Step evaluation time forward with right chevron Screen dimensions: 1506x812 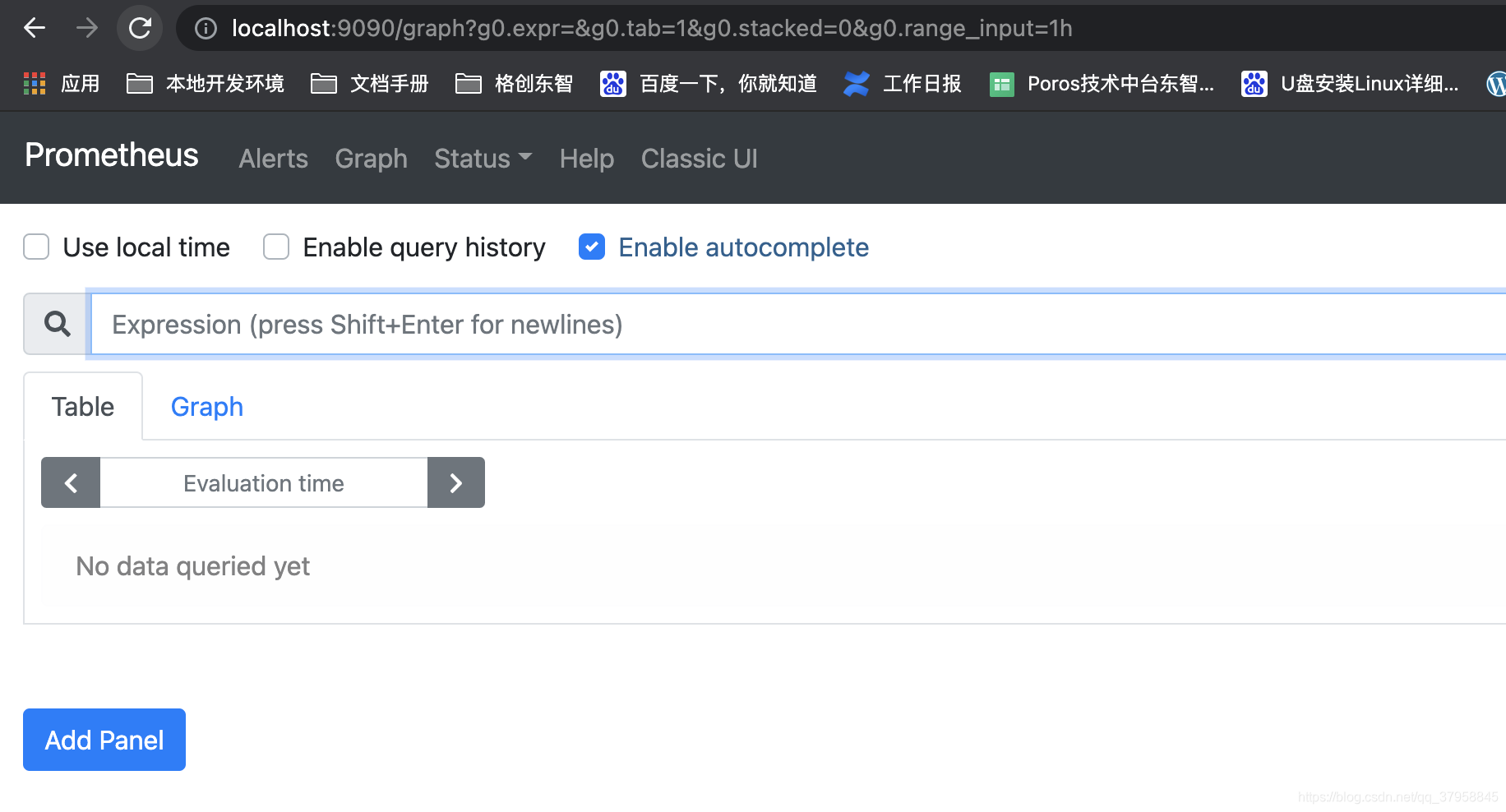(x=456, y=482)
